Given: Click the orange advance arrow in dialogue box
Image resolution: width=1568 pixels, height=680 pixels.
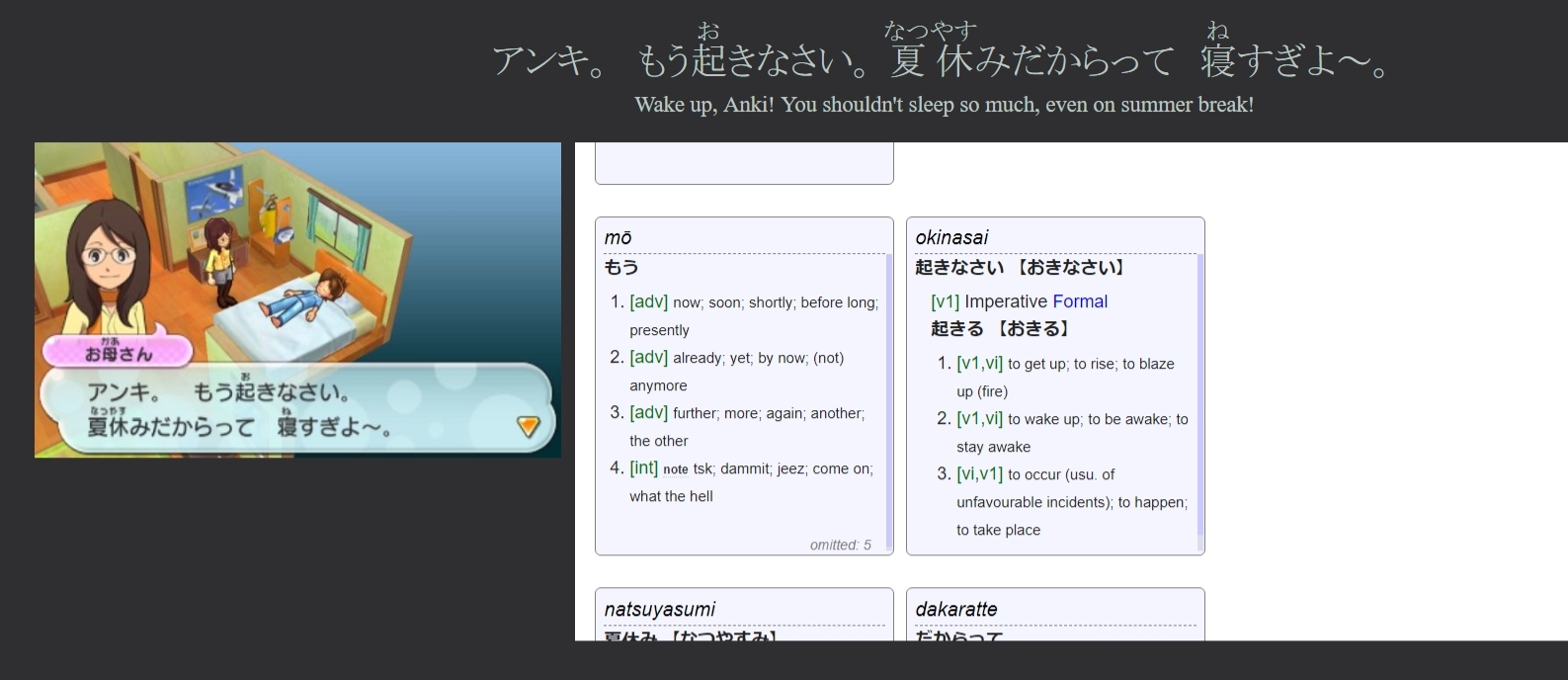Looking at the screenshot, I should 529,426.
